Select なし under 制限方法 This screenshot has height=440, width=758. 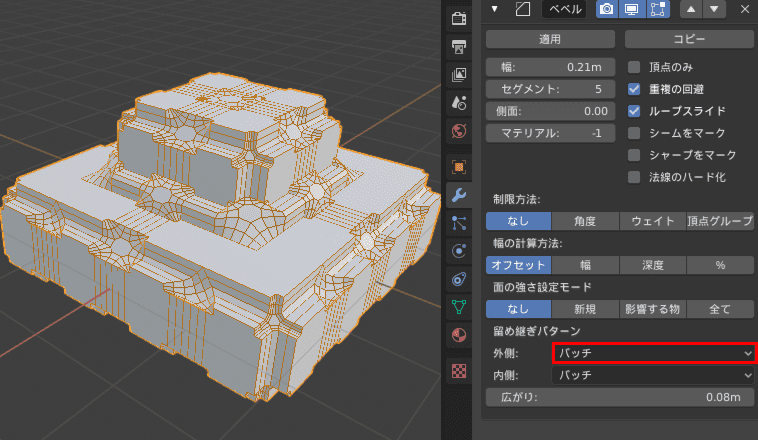518,221
